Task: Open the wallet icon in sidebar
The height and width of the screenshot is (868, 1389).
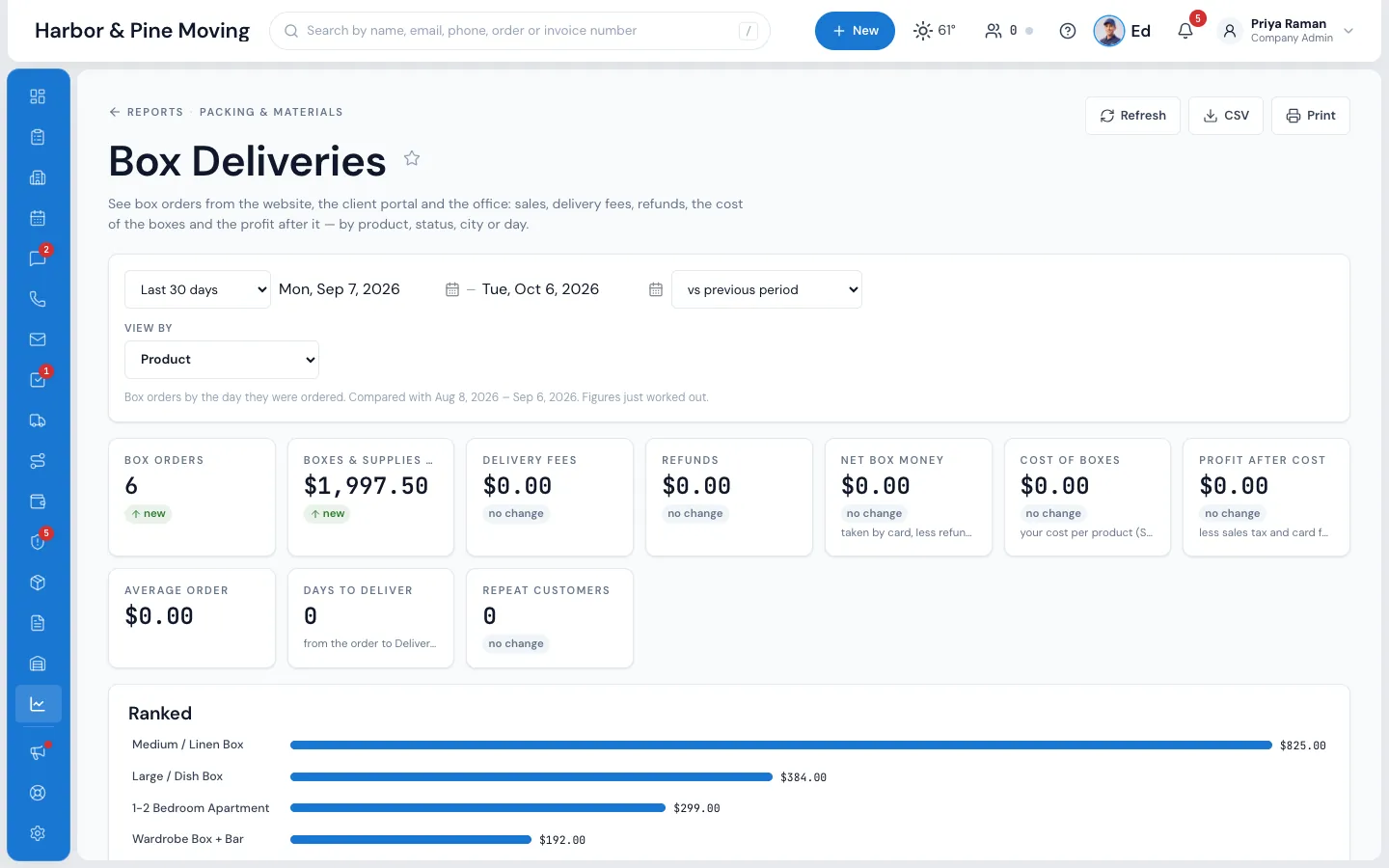Action: point(38,502)
